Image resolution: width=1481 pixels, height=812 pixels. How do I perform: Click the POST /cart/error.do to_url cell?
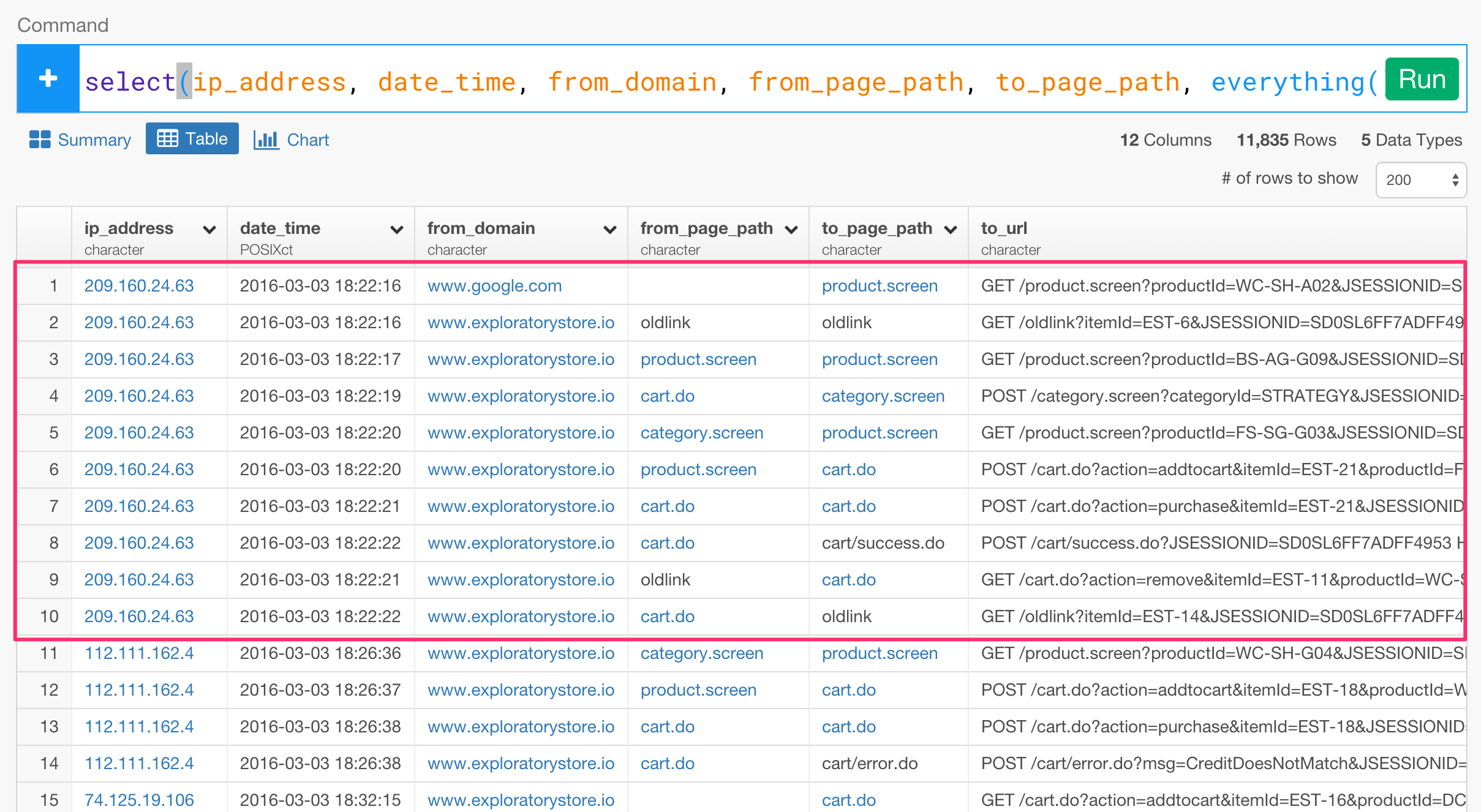tap(1218, 764)
